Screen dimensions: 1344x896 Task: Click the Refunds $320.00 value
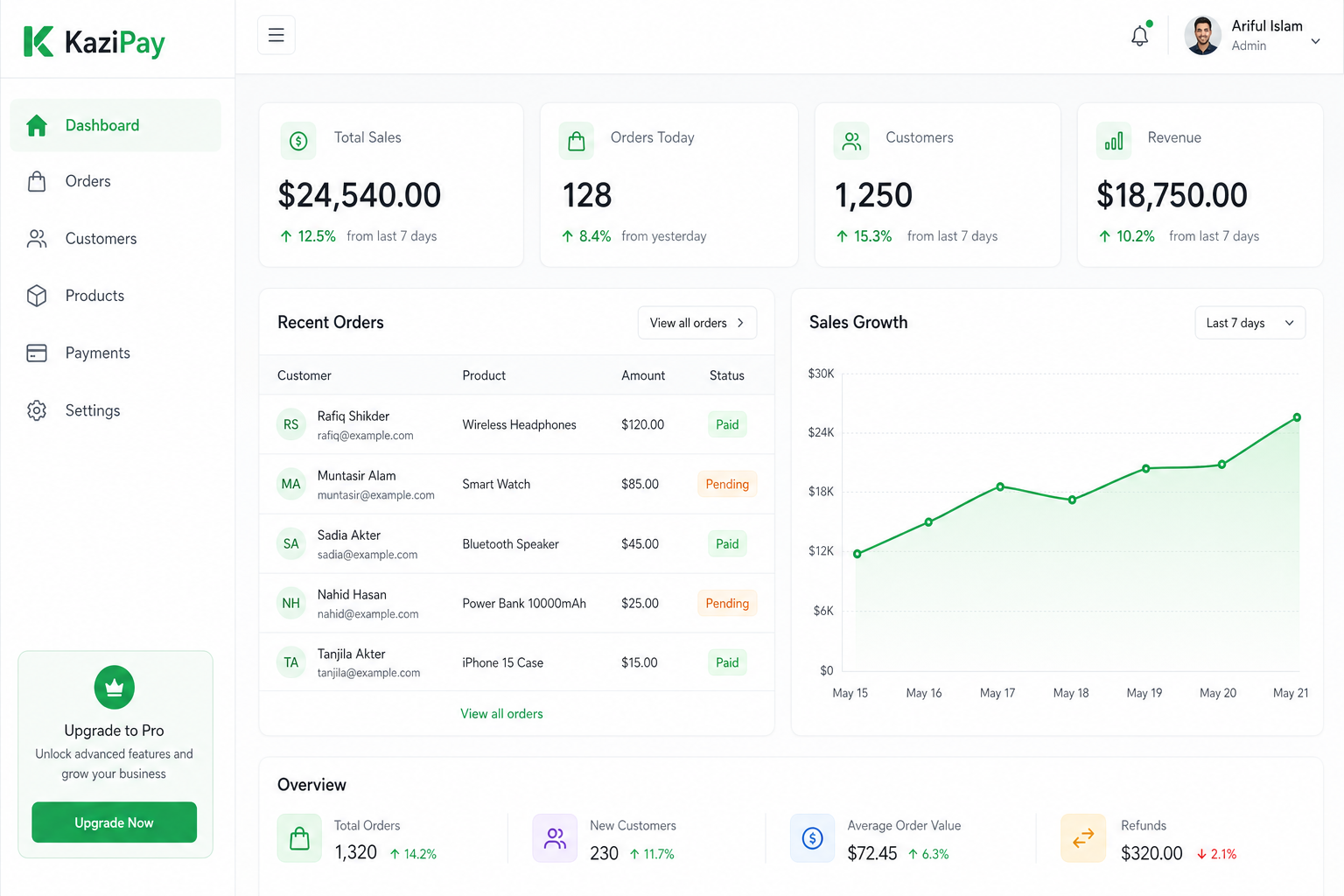point(1151,853)
